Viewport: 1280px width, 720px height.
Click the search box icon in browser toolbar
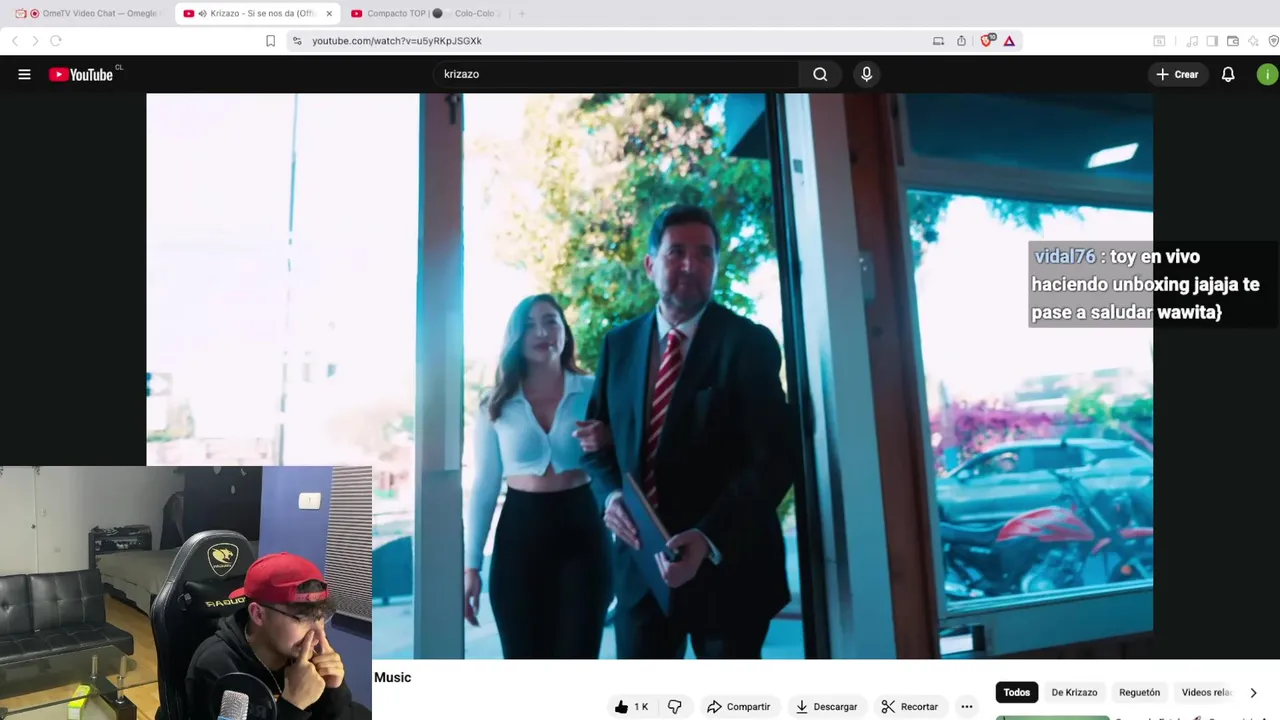[x=1159, y=41]
